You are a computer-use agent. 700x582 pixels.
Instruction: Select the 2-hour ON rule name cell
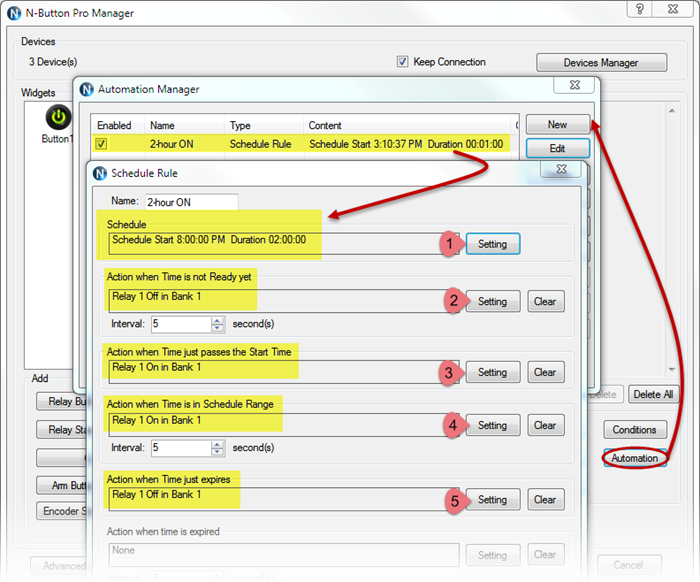(171, 144)
